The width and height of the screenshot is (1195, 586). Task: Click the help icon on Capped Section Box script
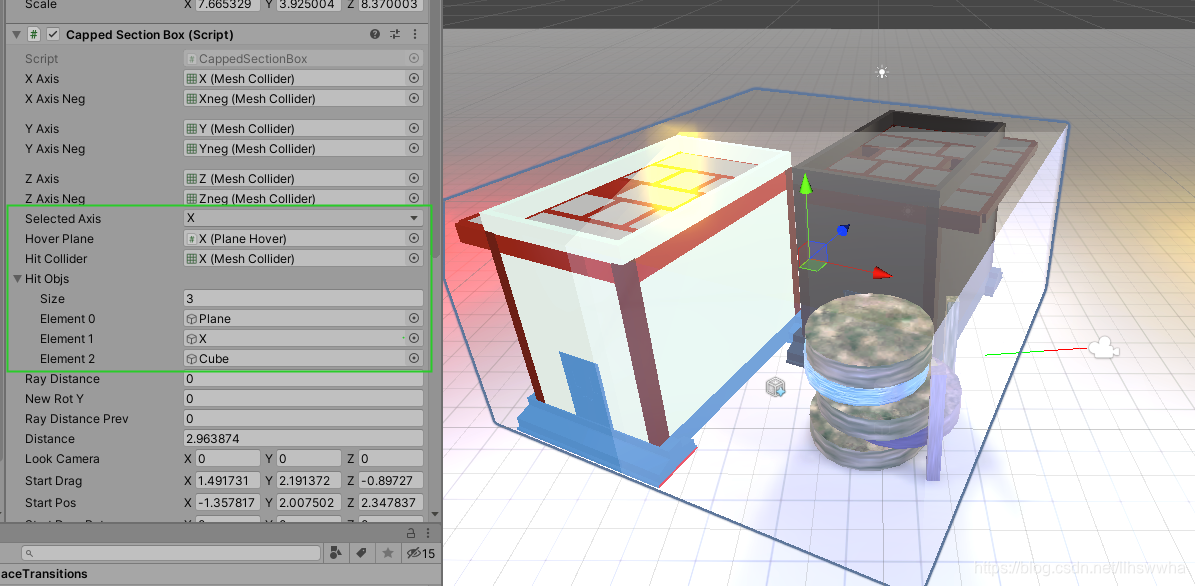(x=374, y=33)
